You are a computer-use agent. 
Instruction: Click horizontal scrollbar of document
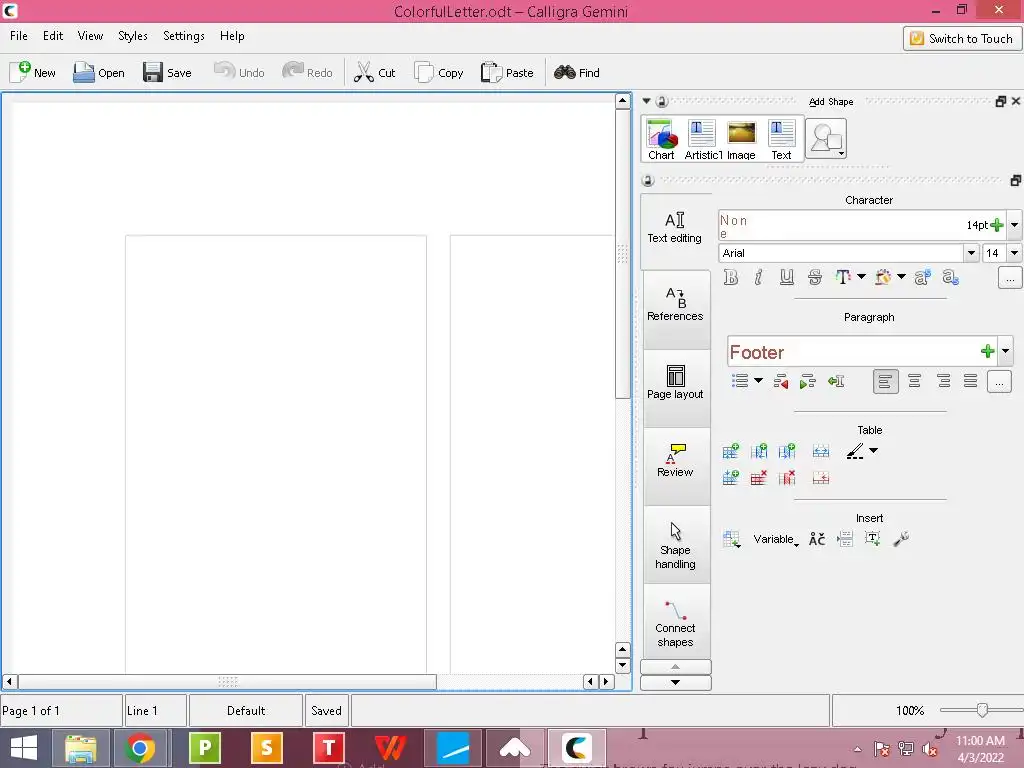(x=227, y=682)
